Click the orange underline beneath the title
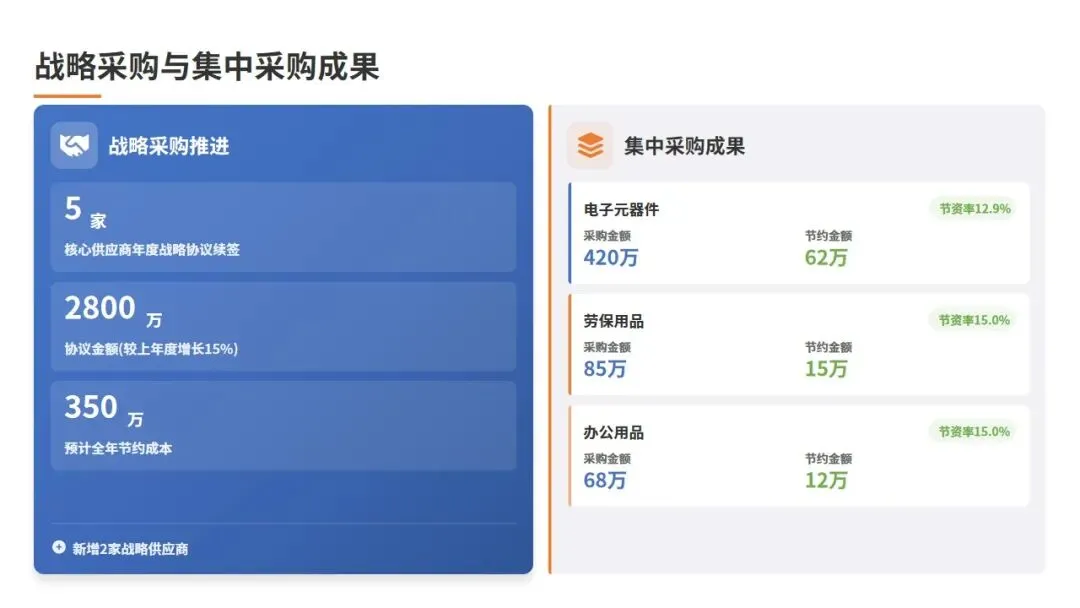Image resolution: width=1080 pixels, height=608 pixels. tap(68, 96)
